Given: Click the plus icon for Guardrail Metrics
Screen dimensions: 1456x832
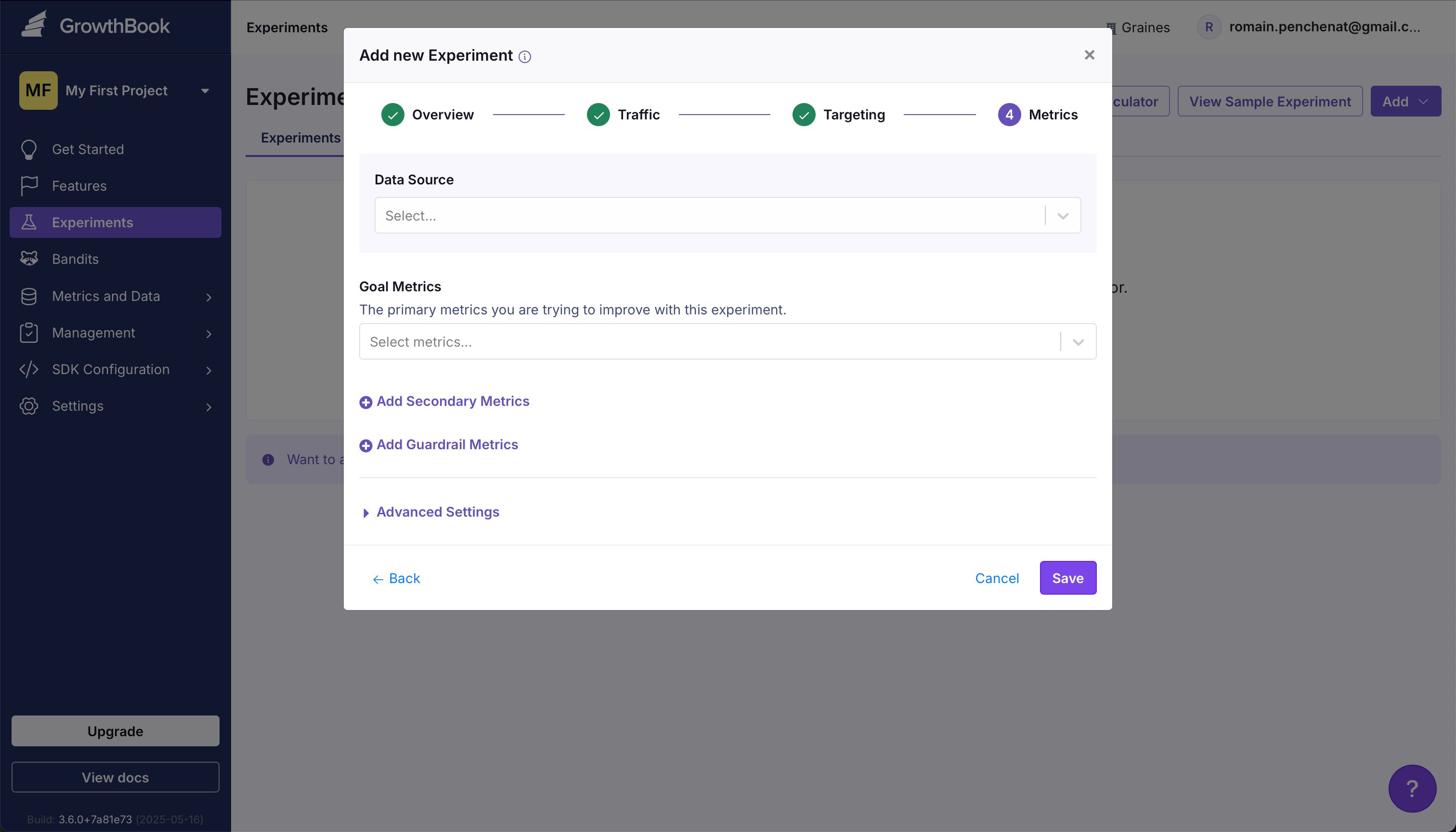Looking at the screenshot, I should tap(366, 446).
